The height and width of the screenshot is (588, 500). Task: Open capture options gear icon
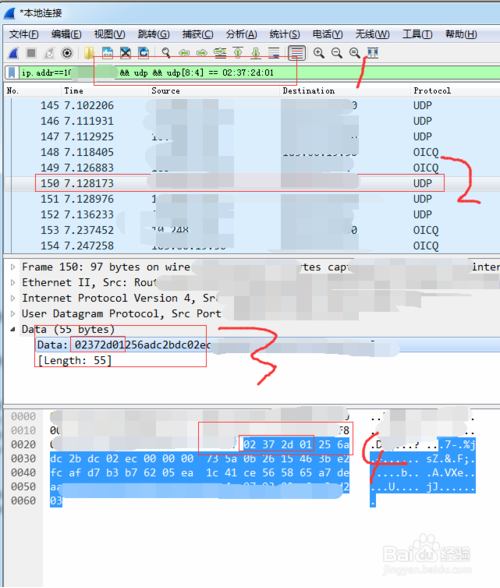click(67, 53)
